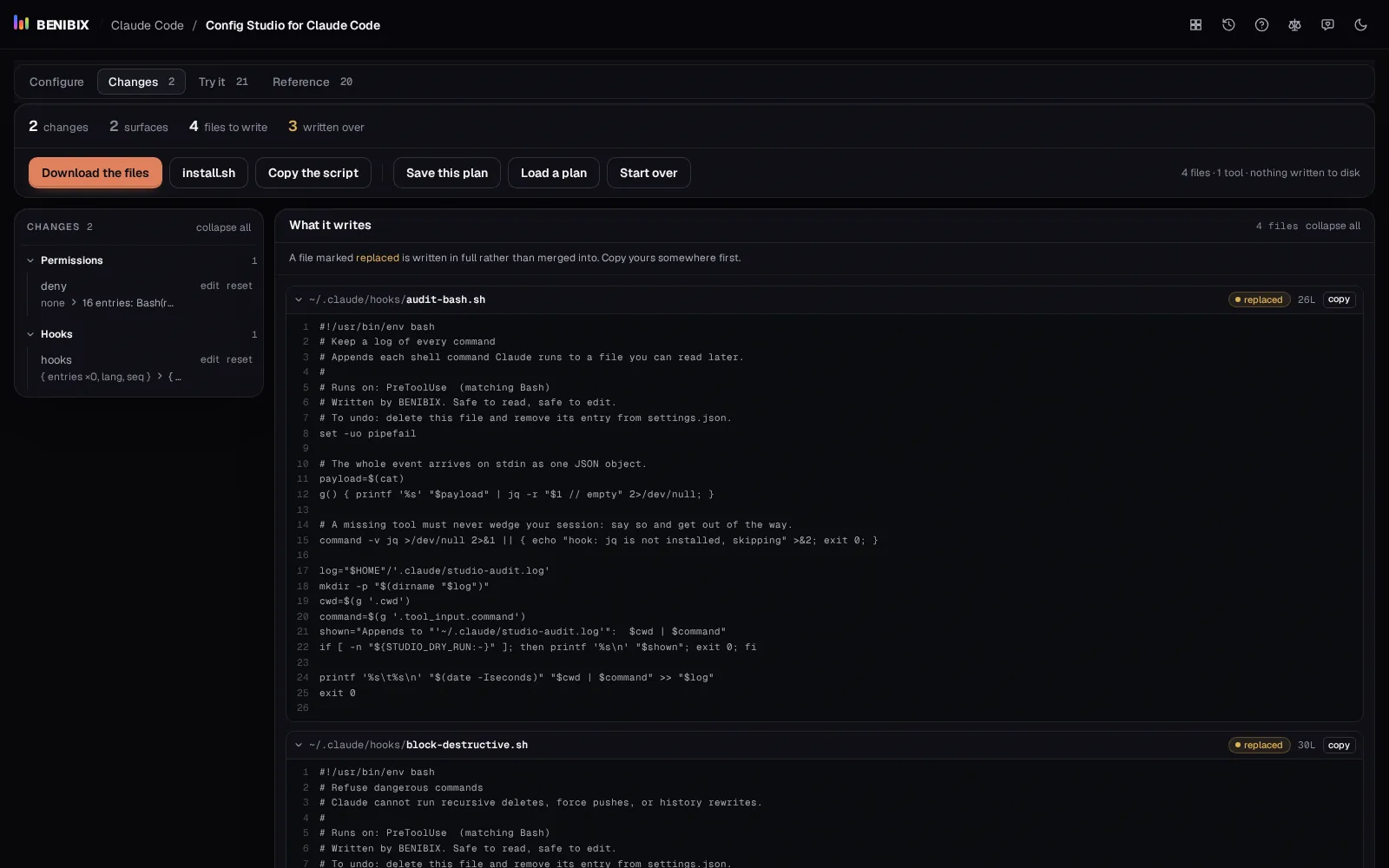Screen dimensions: 1389x868
Task: Click the '{ entries ×0, lang, seq }' value
Action: (x=96, y=377)
